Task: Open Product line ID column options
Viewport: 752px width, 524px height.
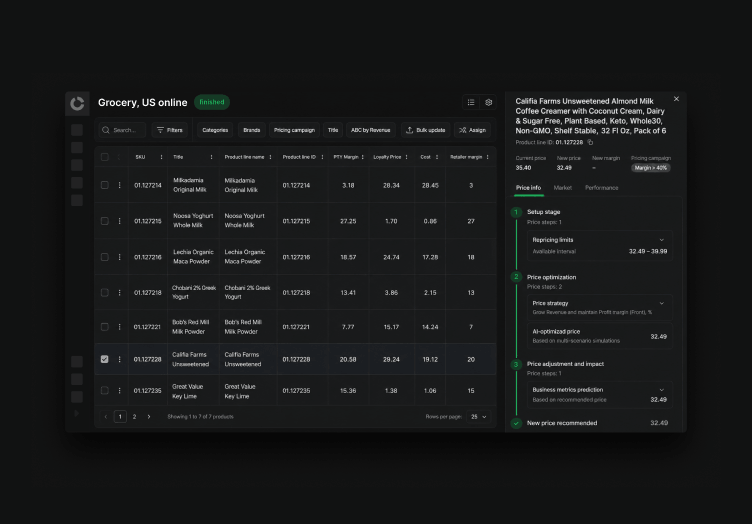Action: pyautogui.click(x=322, y=157)
